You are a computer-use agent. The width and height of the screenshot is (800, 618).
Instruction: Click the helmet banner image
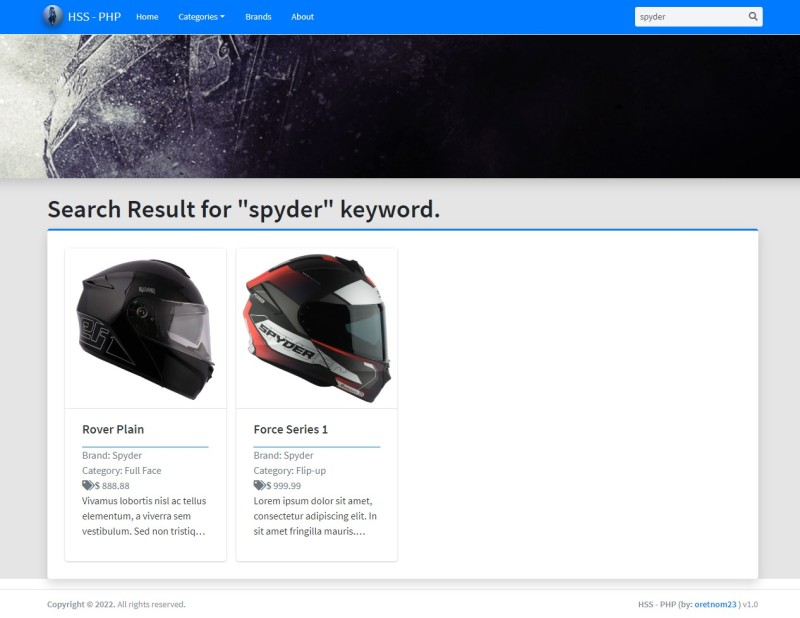coord(400,106)
